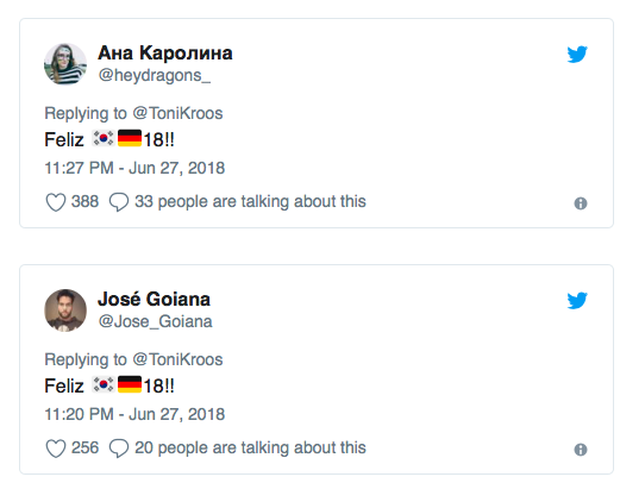View 33 people are talking about this
The image size is (620, 483).
(250, 202)
